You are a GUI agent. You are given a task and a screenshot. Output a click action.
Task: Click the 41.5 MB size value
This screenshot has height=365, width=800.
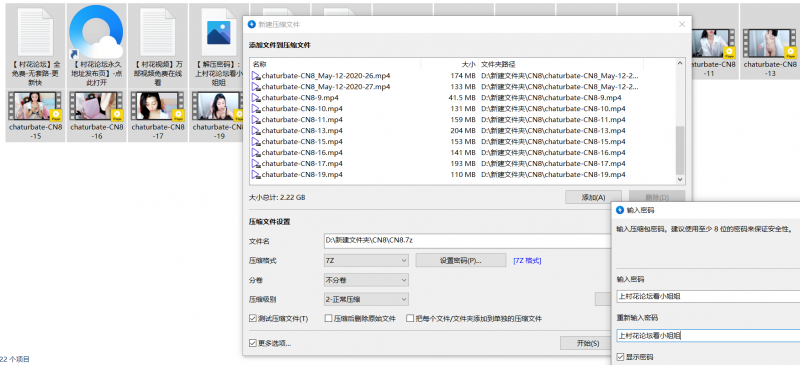click(x=462, y=98)
